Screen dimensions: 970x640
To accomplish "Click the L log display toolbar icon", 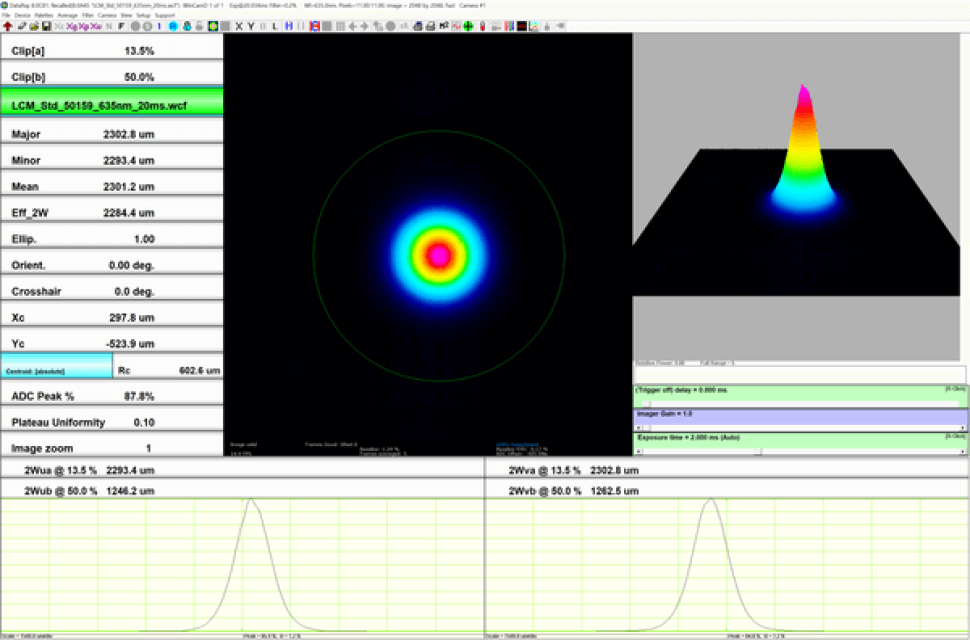I will 274,28.
